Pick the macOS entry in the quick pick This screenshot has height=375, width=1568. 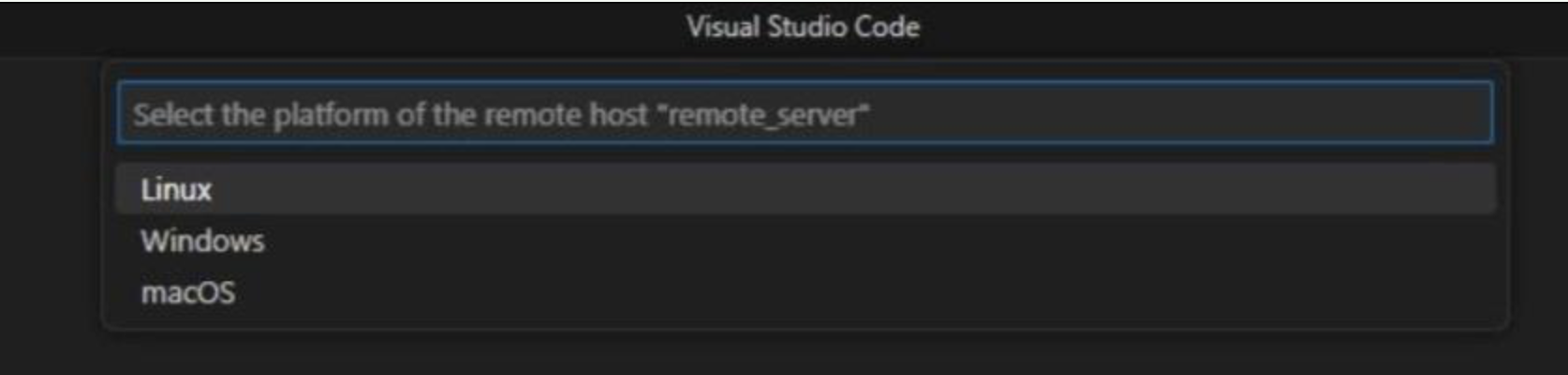click(188, 293)
